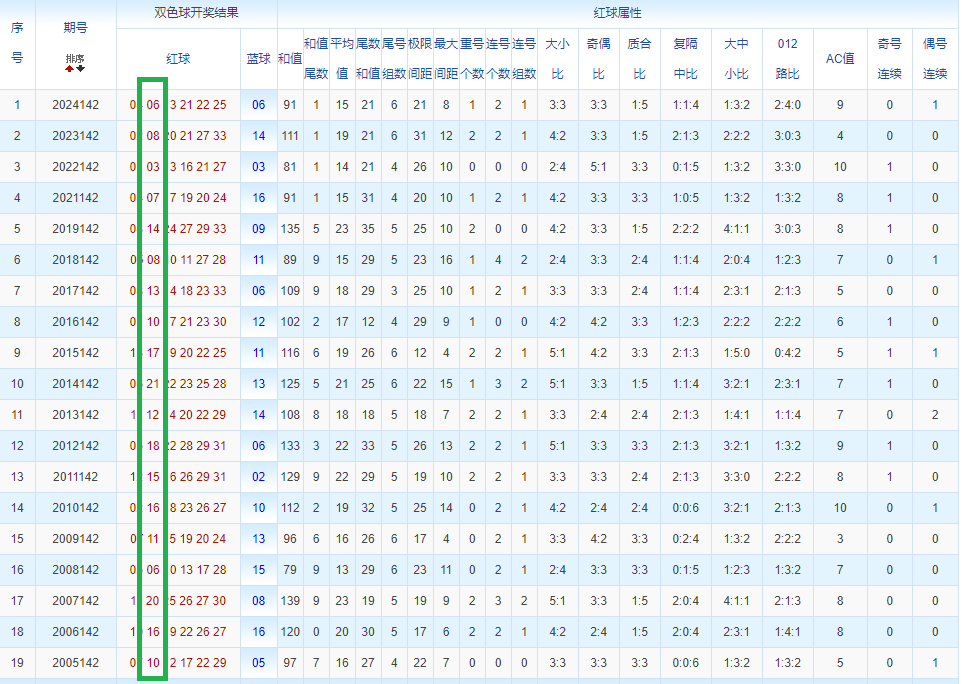Select the 奇偶比 column header
Image resolution: width=962 pixels, height=684 pixels.
(x=598, y=59)
